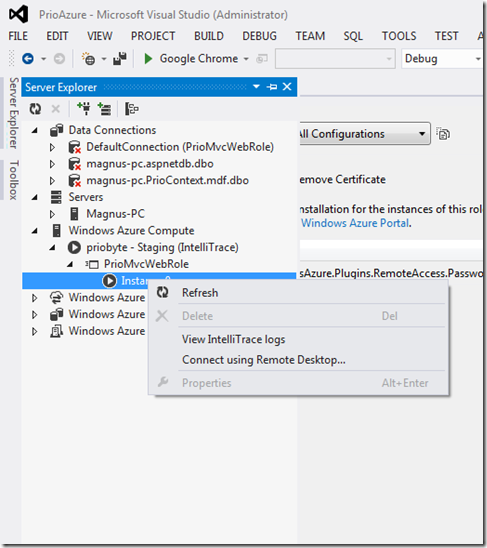This screenshot has width=487, height=548.
Task: Select the Magnus-PC tree item
Action: (x=115, y=214)
